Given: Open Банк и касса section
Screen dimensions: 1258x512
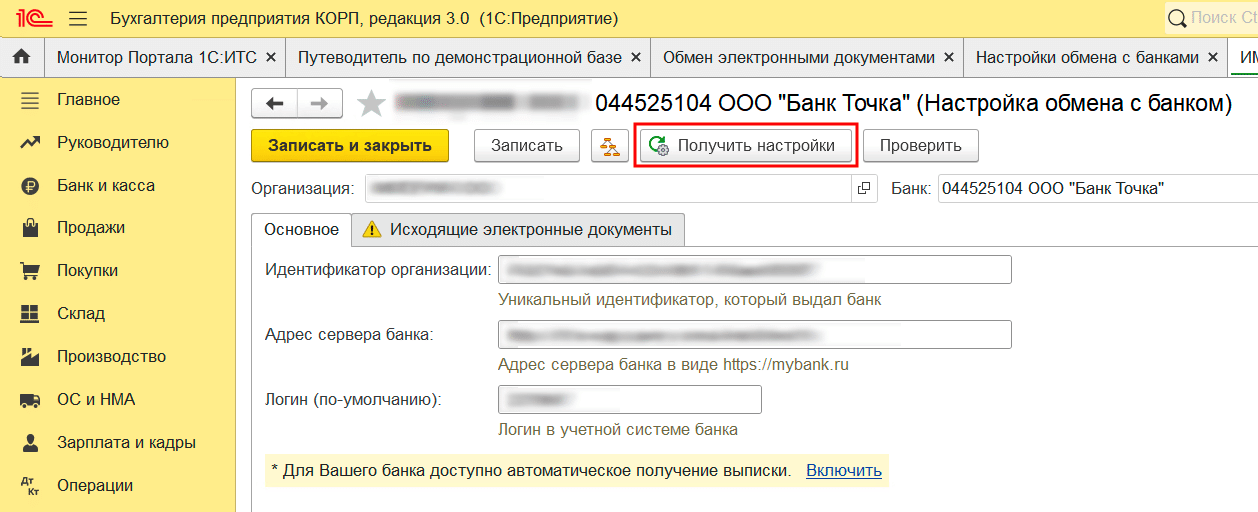Looking at the screenshot, I should pyautogui.click(x=105, y=185).
